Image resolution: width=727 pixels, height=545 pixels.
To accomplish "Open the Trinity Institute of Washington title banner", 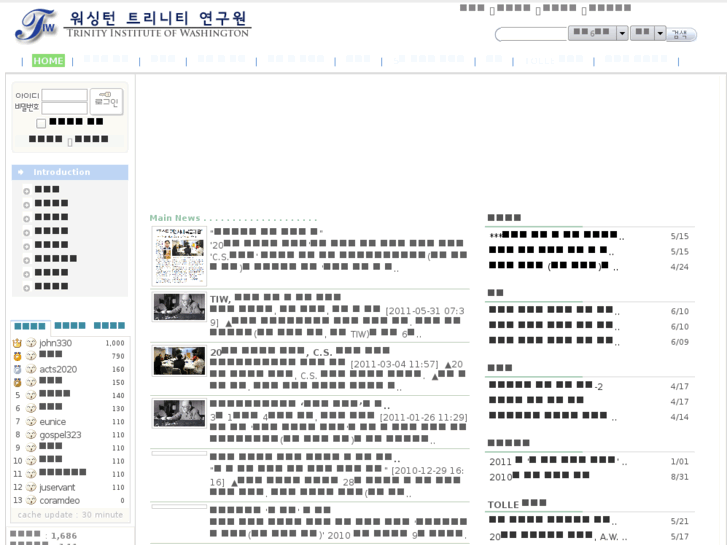I will (x=158, y=25).
